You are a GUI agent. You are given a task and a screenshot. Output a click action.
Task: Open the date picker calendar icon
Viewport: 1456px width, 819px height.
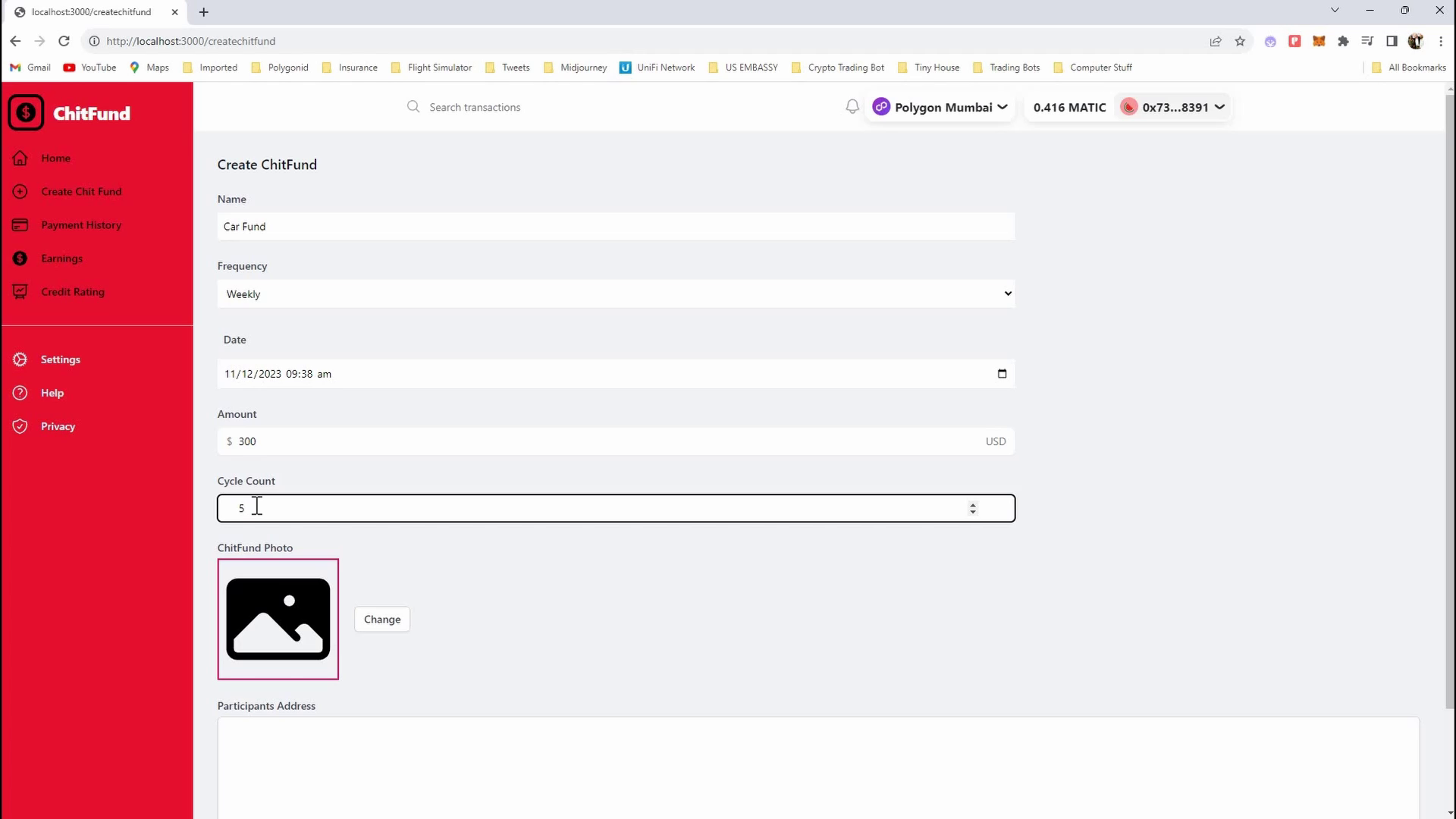click(1002, 374)
